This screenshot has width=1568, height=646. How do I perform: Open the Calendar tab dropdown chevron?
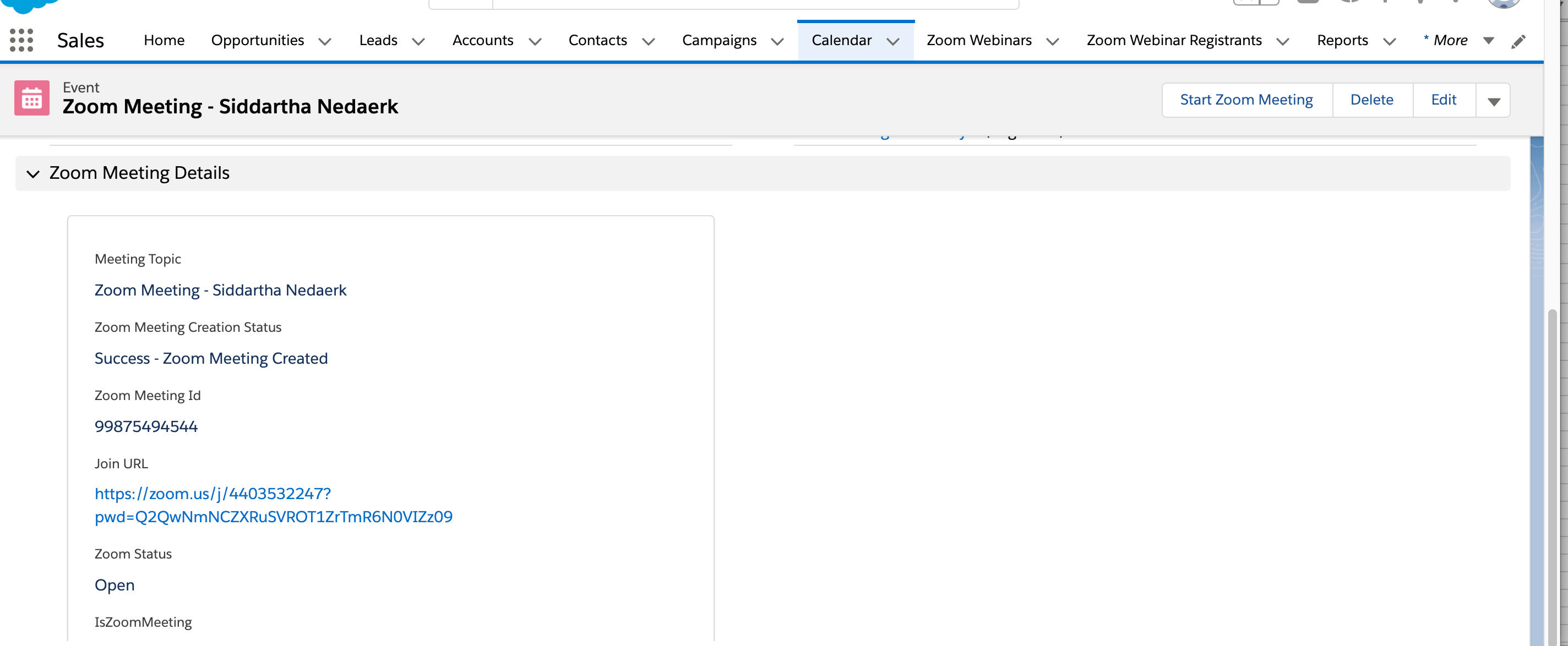pyautogui.click(x=893, y=41)
